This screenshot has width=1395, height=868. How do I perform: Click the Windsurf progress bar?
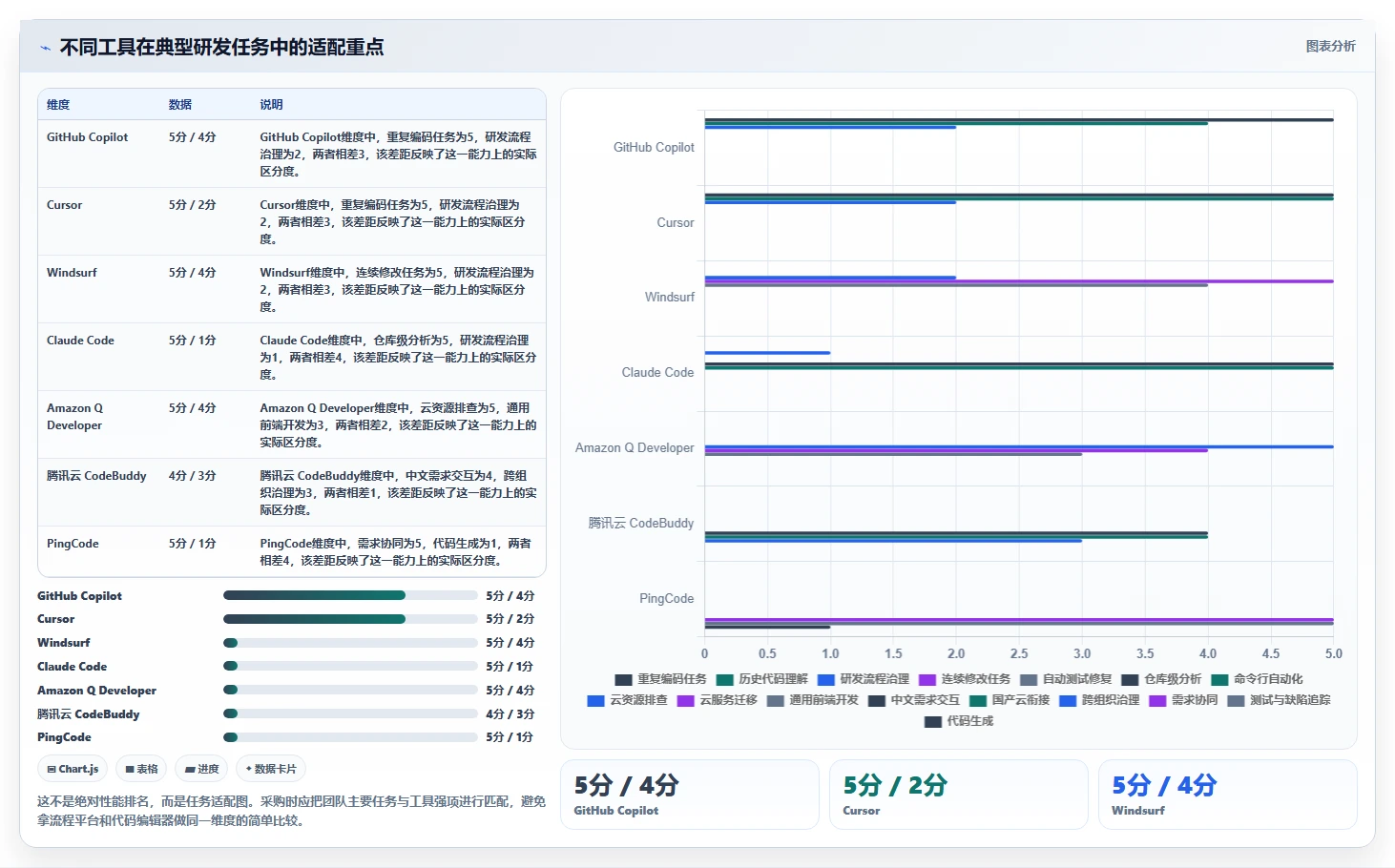[350, 643]
